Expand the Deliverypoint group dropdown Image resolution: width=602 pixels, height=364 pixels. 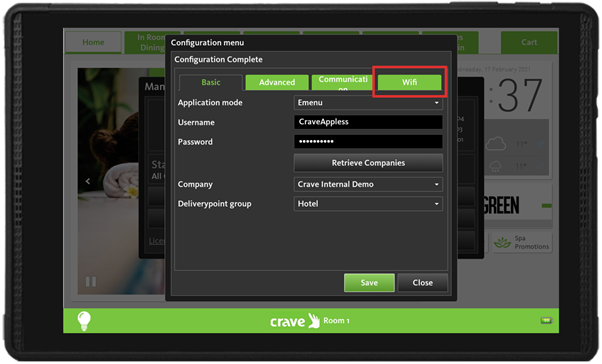pyautogui.click(x=368, y=204)
